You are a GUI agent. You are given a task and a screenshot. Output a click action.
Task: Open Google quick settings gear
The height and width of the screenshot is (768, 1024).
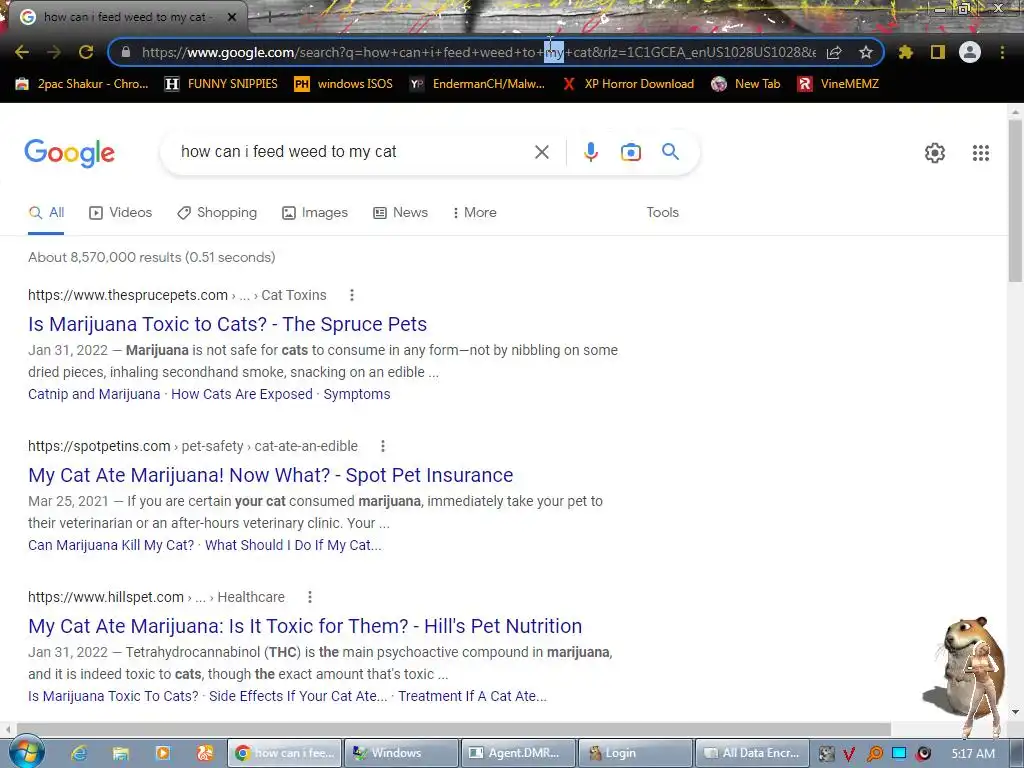point(935,153)
